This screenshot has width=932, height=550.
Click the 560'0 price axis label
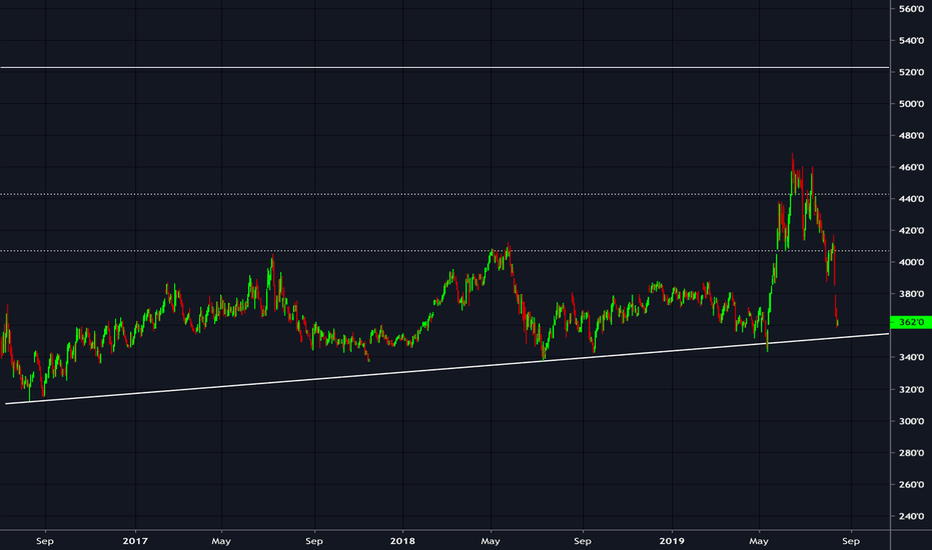pos(912,9)
